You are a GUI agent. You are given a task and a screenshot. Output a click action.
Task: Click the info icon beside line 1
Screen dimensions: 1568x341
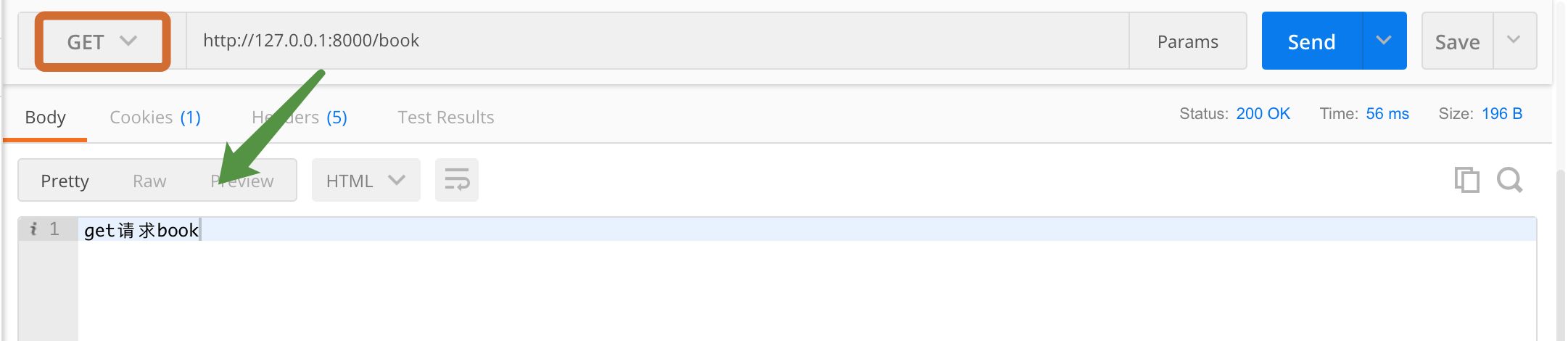click(x=33, y=229)
